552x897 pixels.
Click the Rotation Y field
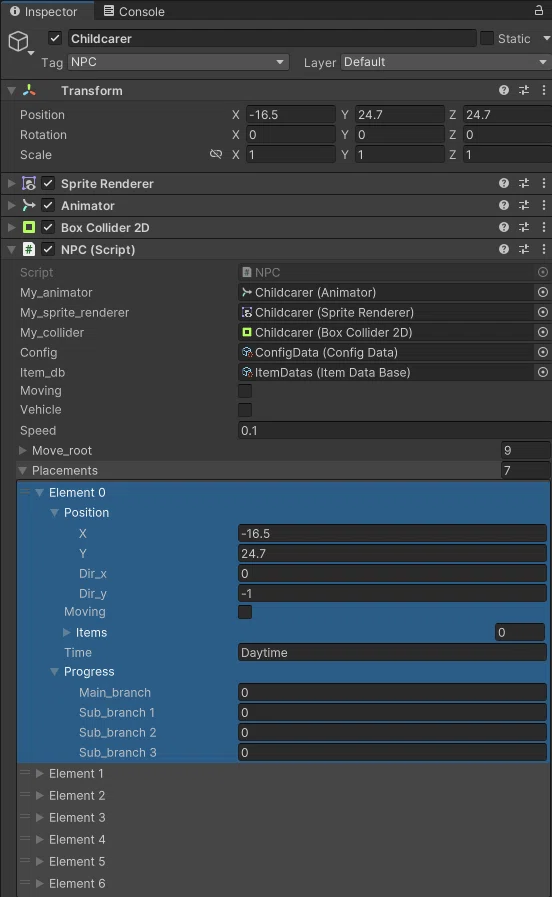tap(399, 134)
